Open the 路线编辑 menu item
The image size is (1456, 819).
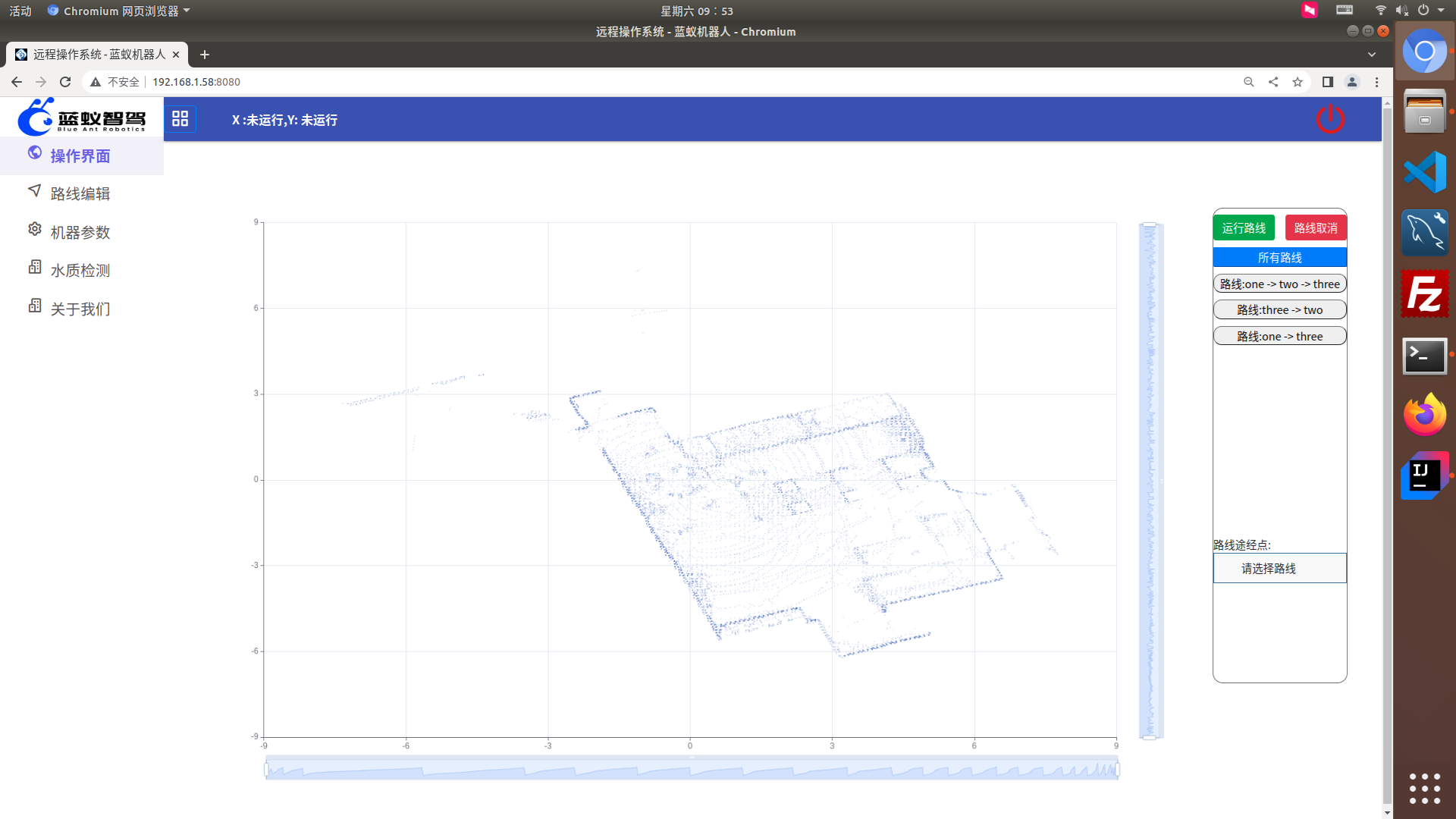pos(82,194)
